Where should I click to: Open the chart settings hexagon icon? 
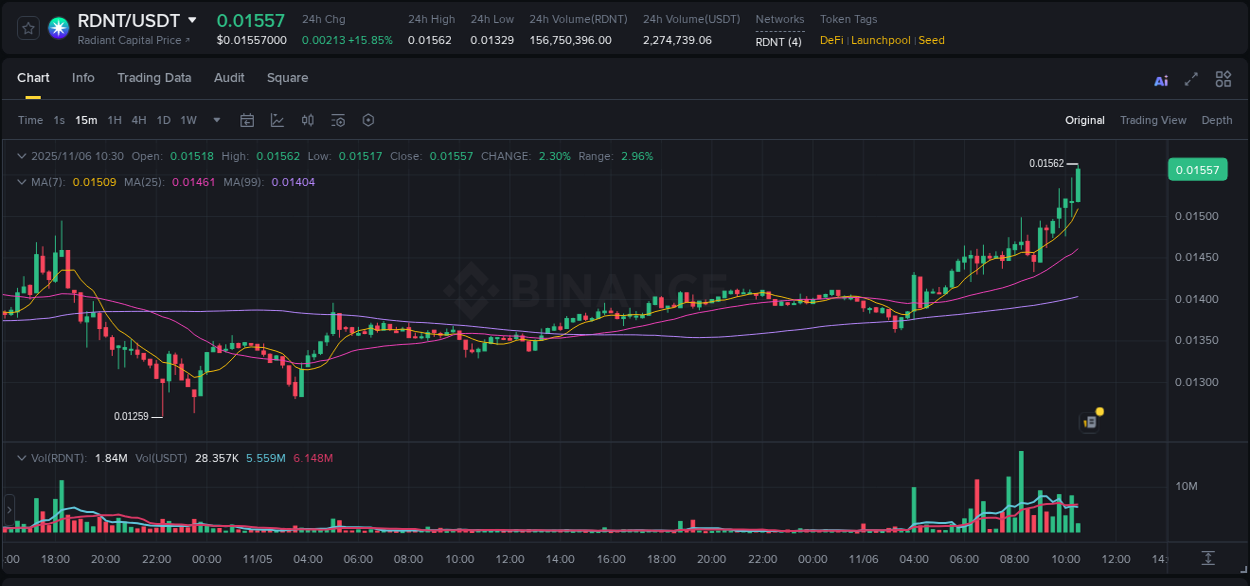click(x=368, y=120)
